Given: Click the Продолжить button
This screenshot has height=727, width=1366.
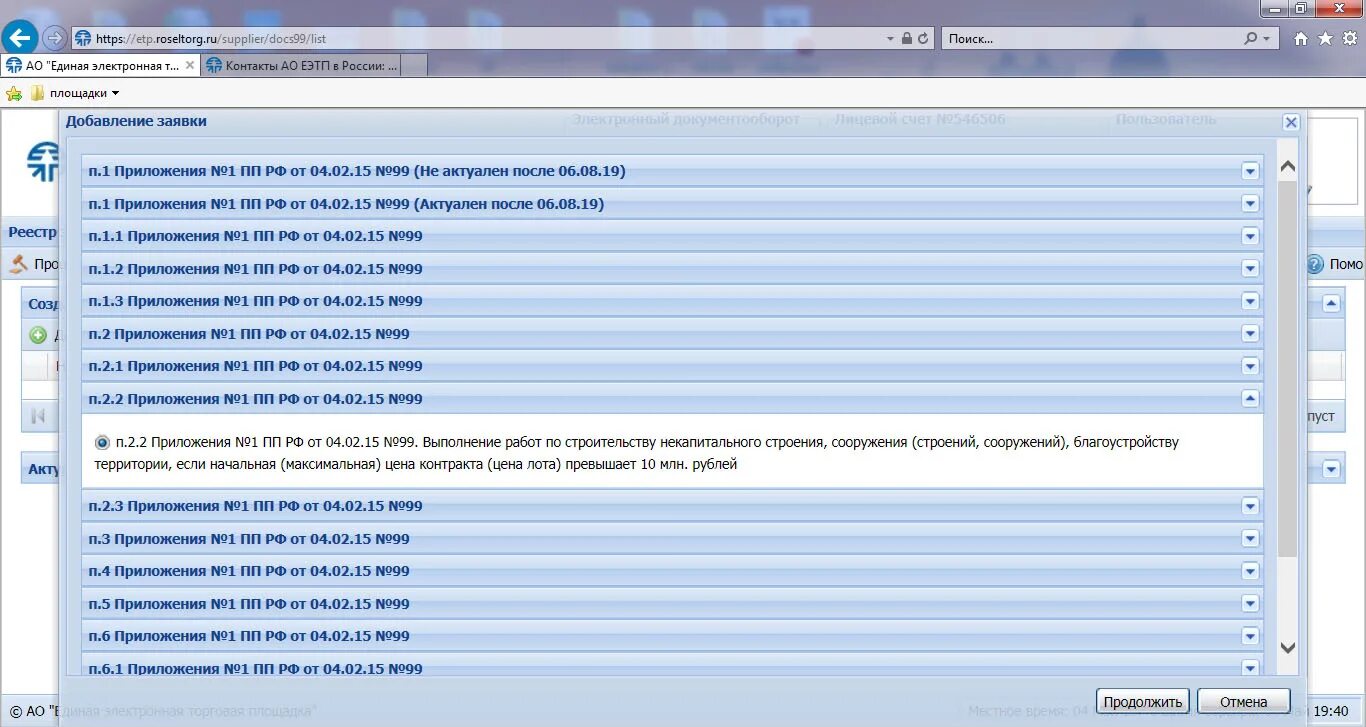Looking at the screenshot, I should (1144, 701).
